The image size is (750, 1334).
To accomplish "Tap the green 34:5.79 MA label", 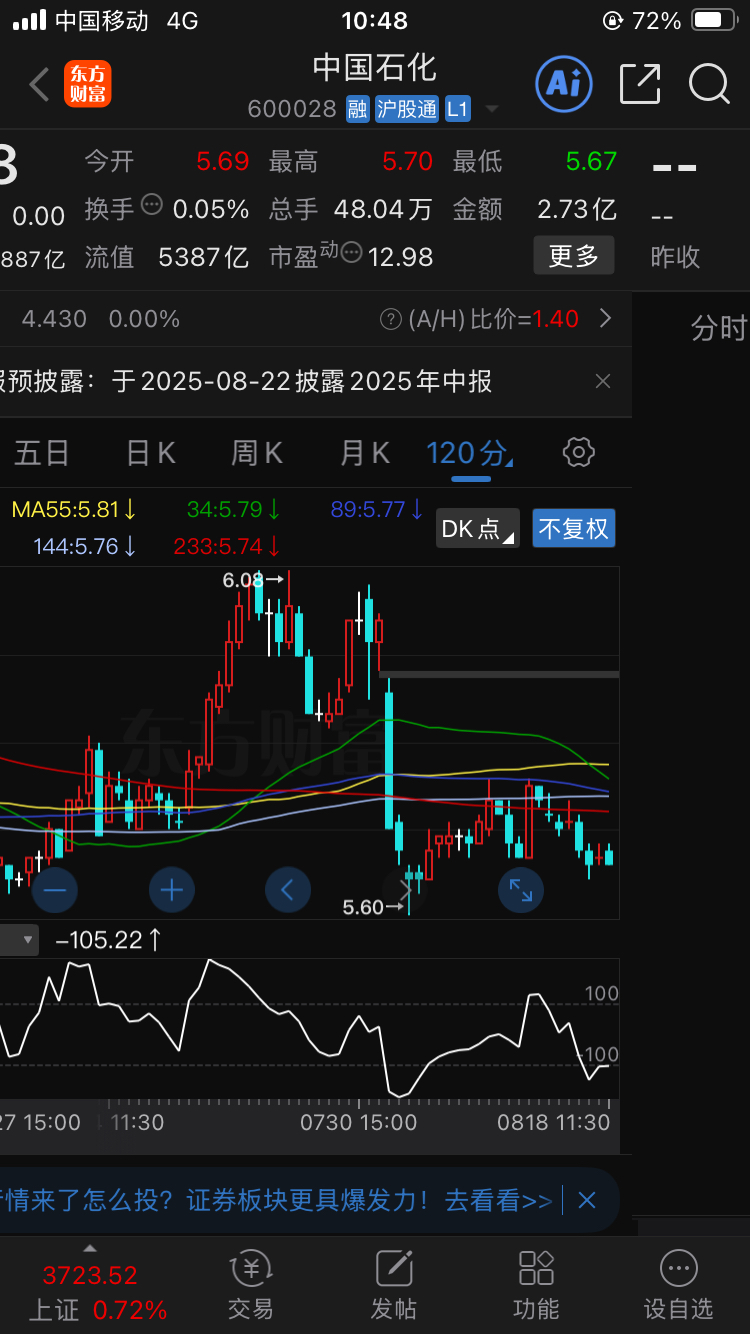I will pos(234,510).
